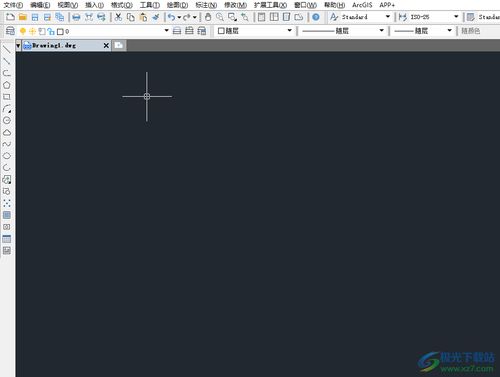Image resolution: width=500 pixels, height=377 pixels.
Task: Paste from clipboard
Action: pos(143,17)
